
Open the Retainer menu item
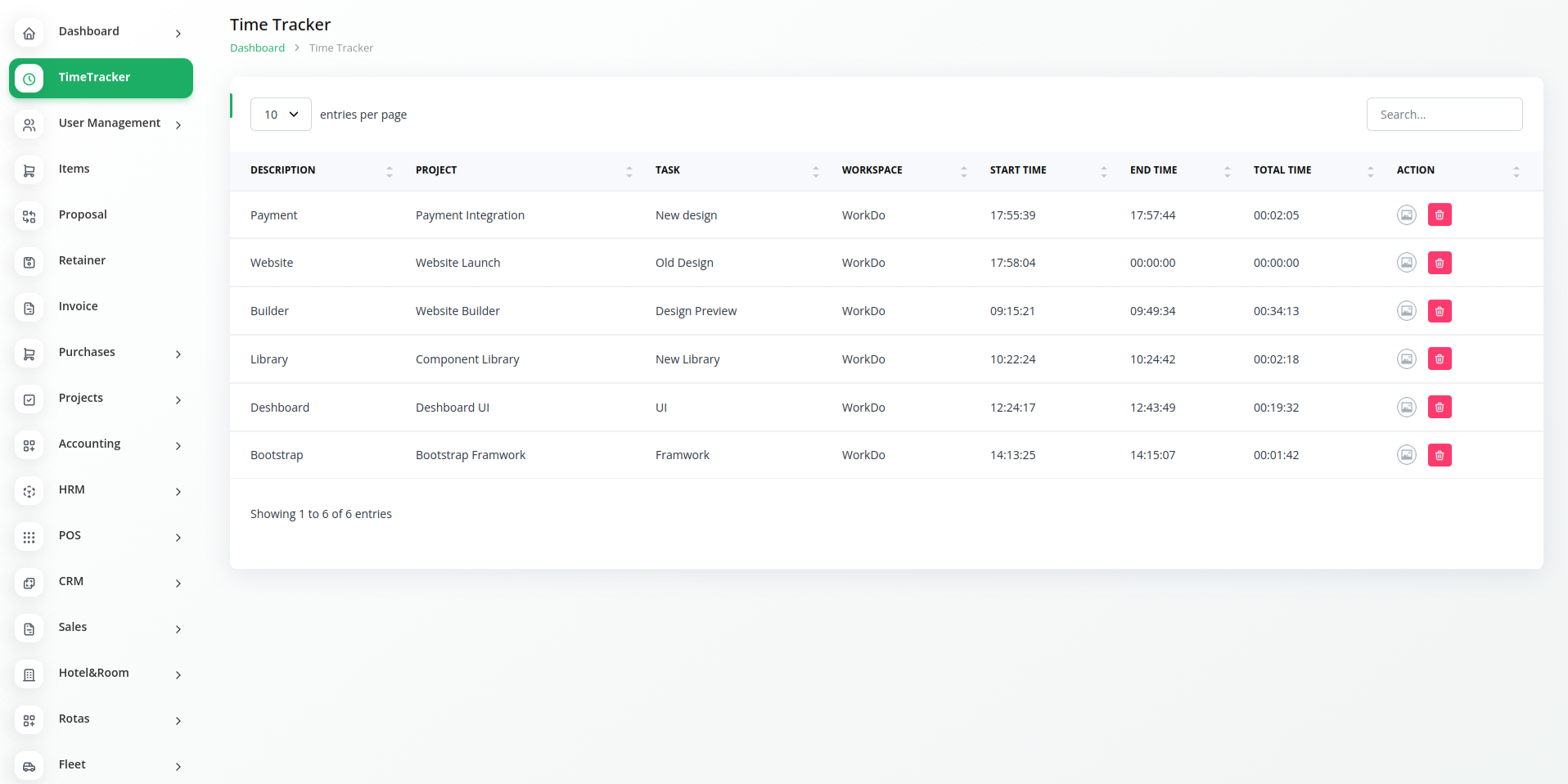point(101,261)
